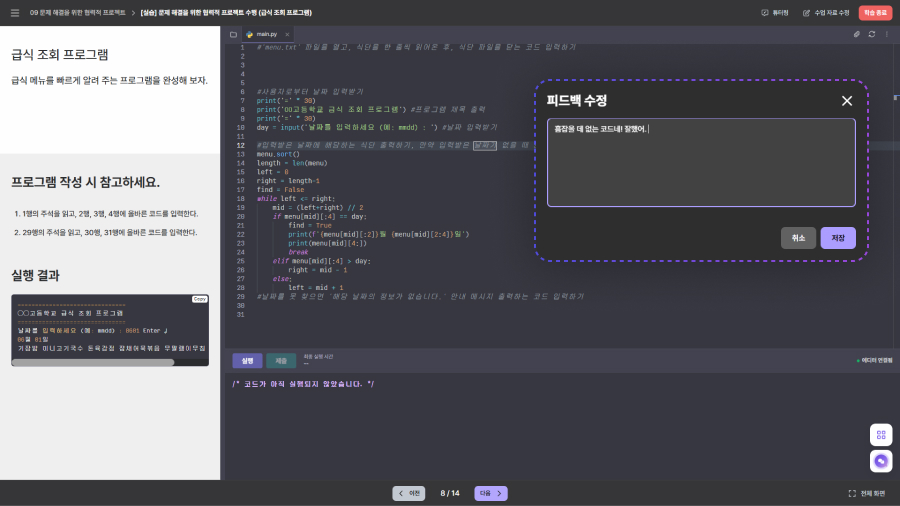The width and height of the screenshot is (900, 506).
Task: Open the editor's more options (three dots) menu
Action: [887, 34]
